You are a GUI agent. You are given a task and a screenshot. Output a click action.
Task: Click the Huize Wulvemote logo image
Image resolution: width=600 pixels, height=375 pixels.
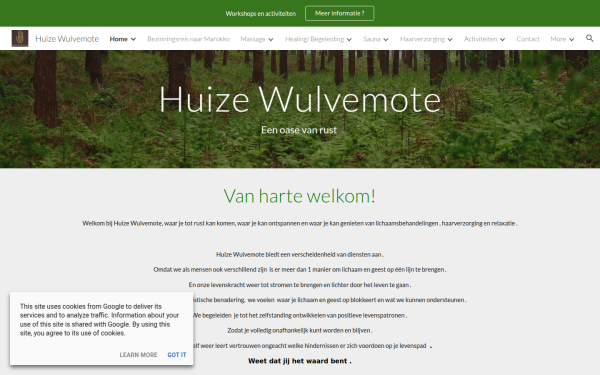(20, 39)
